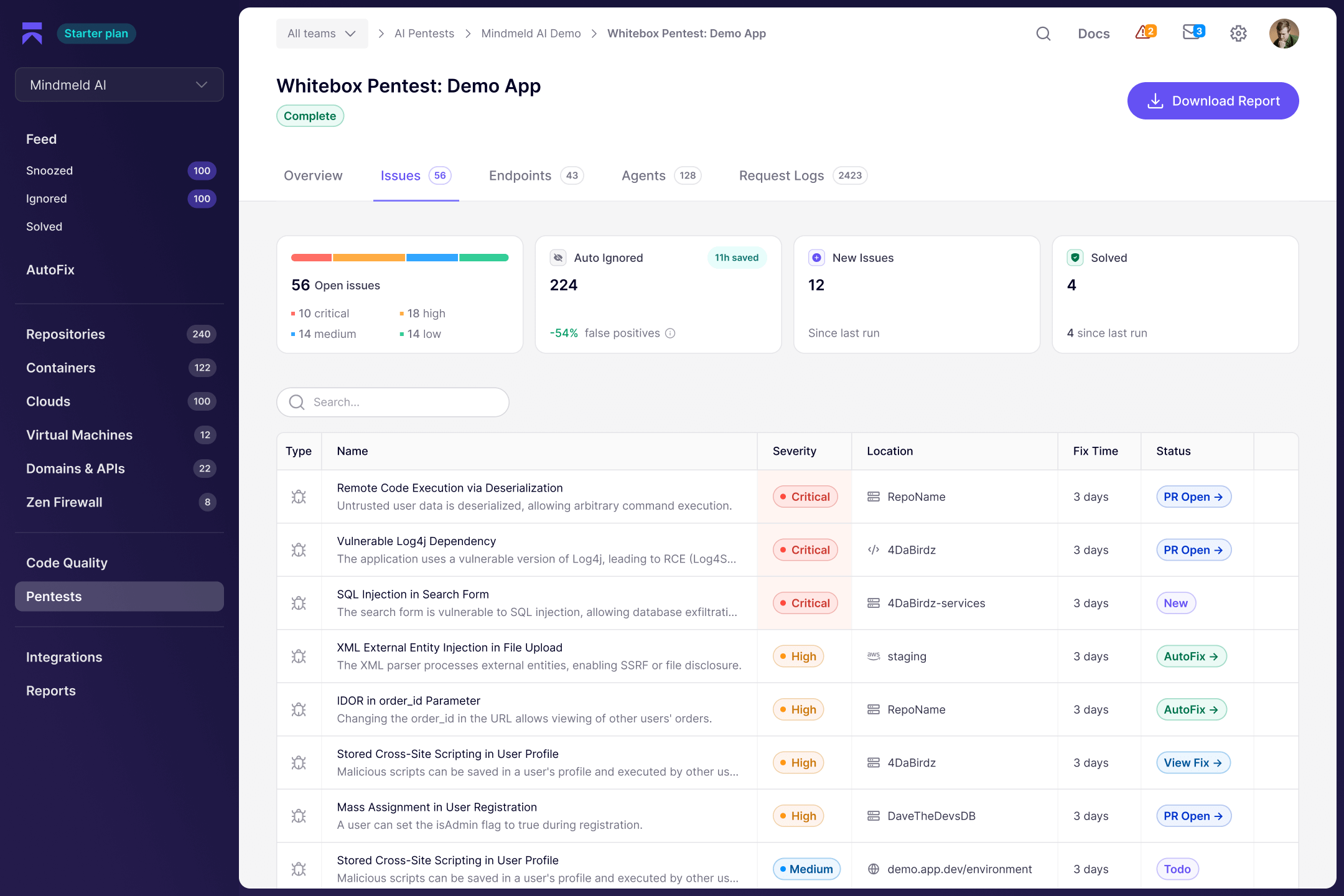Click the app logo in sidebar
The image size is (1344, 896).
[32, 34]
